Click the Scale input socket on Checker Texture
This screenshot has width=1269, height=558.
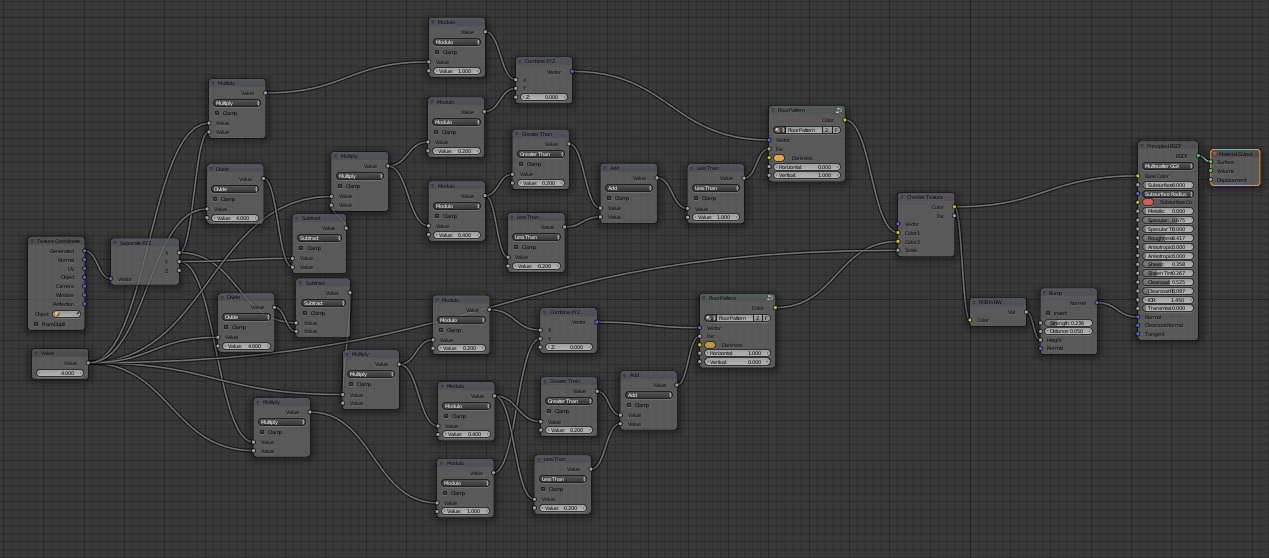pyautogui.click(x=898, y=250)
